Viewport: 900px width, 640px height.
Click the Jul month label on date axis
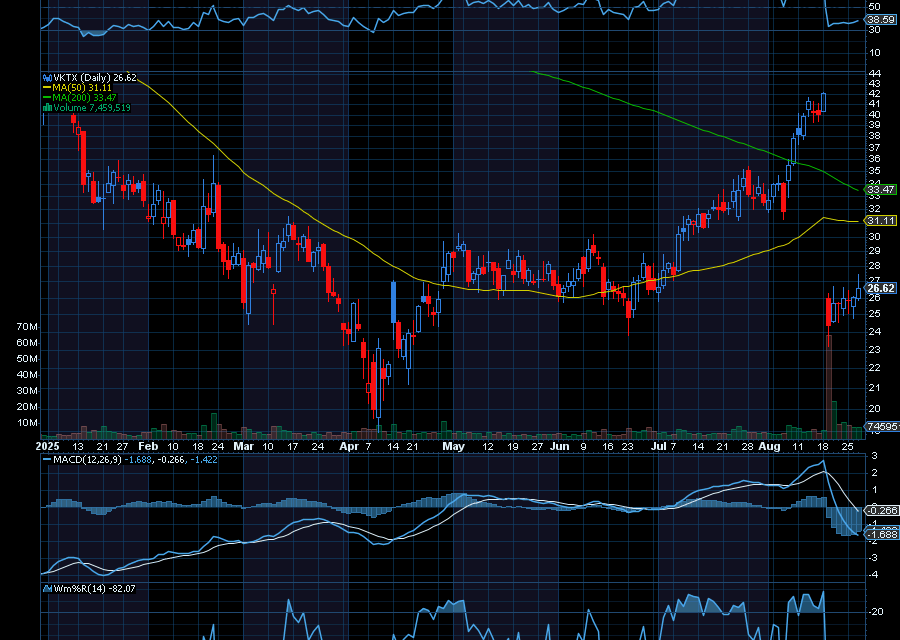[x=660, y=447]
